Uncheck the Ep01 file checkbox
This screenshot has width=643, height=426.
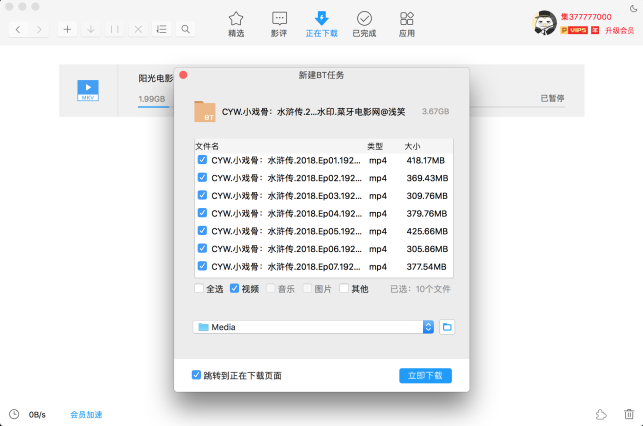coord(202,160)
